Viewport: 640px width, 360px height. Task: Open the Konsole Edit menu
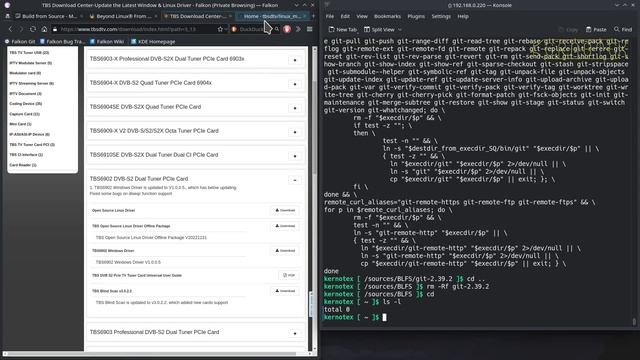tap(345, 16)
